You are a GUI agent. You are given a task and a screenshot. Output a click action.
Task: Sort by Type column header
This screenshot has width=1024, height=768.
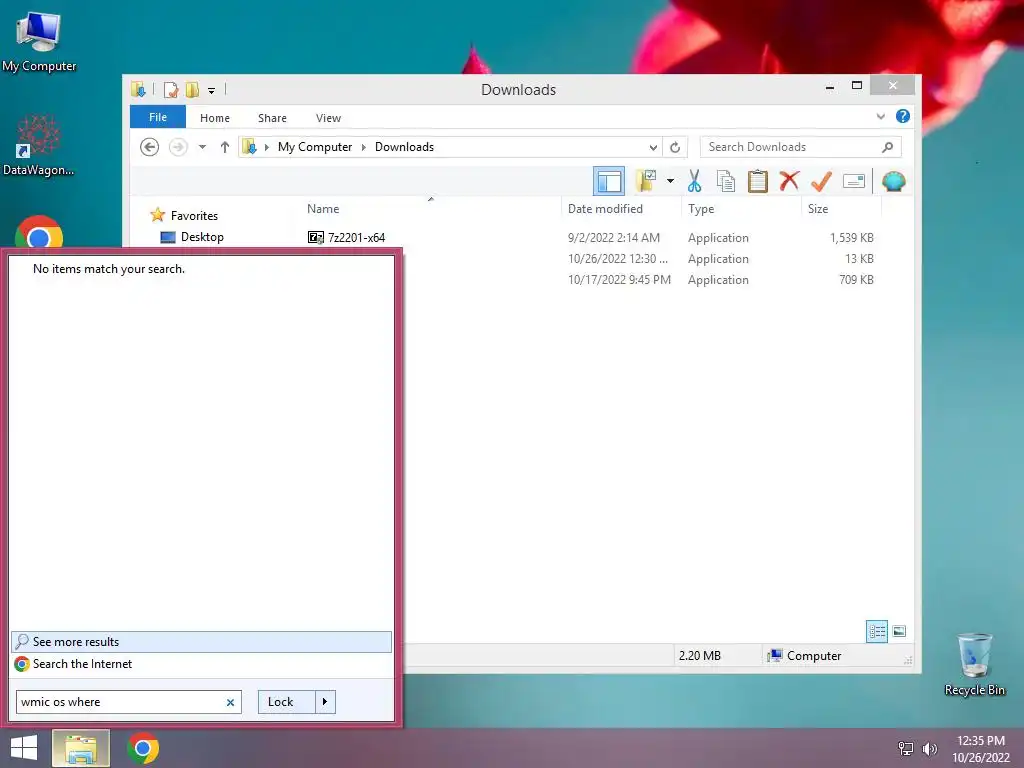[701, 209]
